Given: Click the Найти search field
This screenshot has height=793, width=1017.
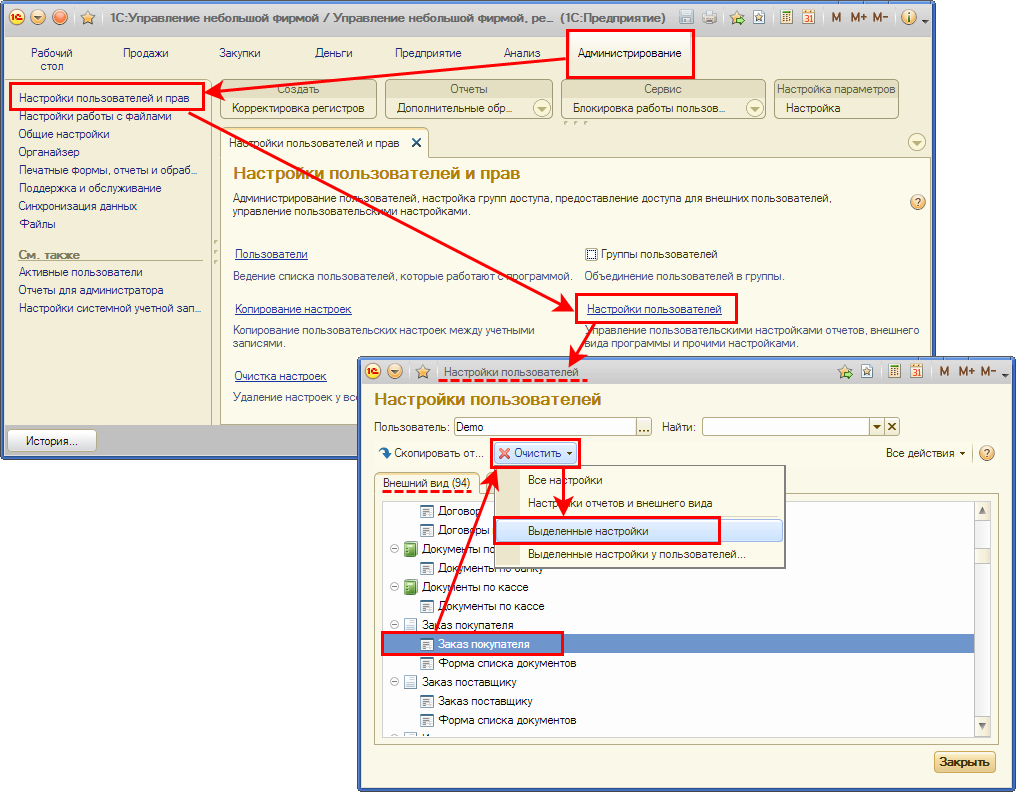Looking at the screenshot, I should coord(785,427).
